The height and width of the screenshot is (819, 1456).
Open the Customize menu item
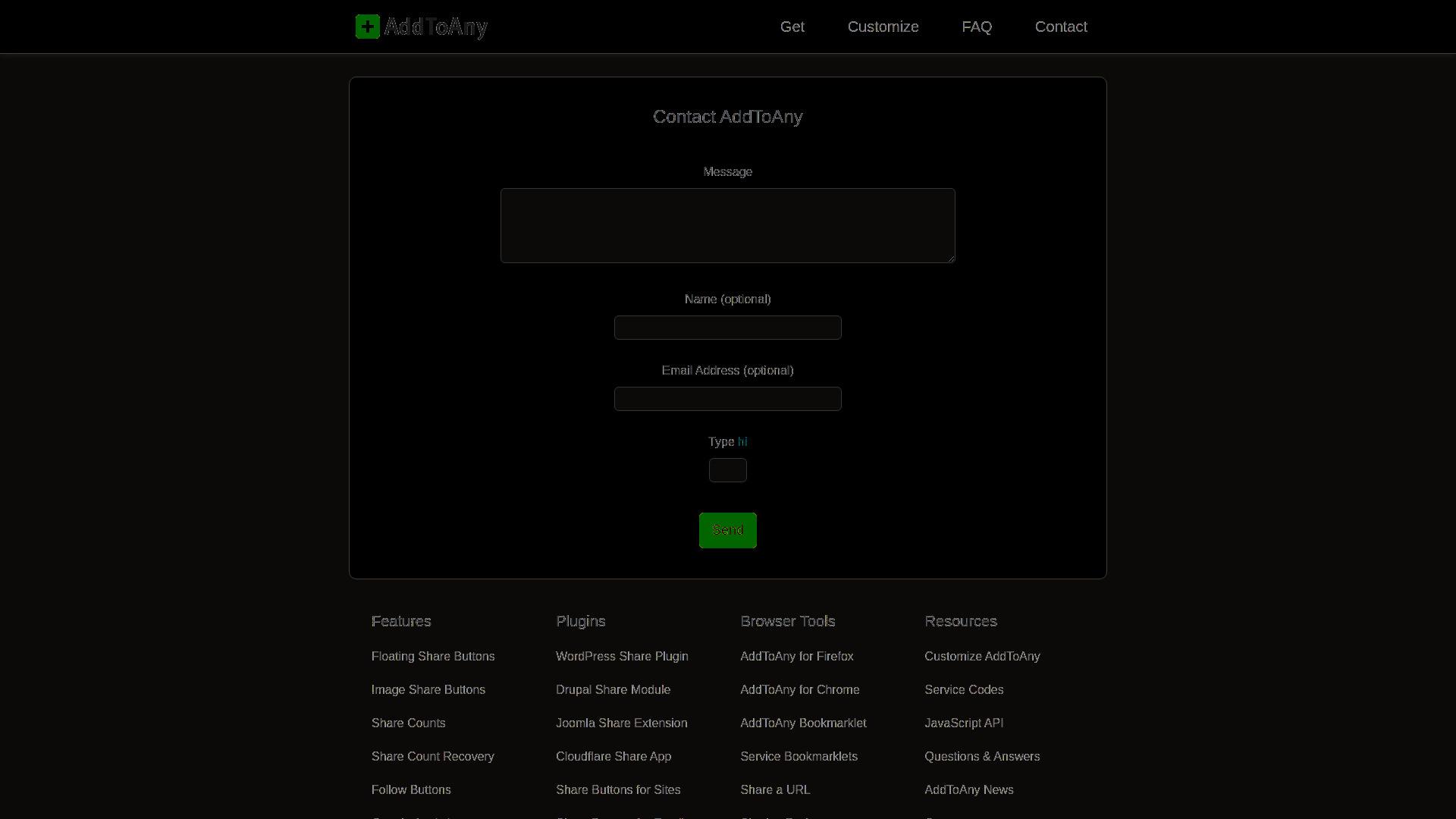[883, 27]
